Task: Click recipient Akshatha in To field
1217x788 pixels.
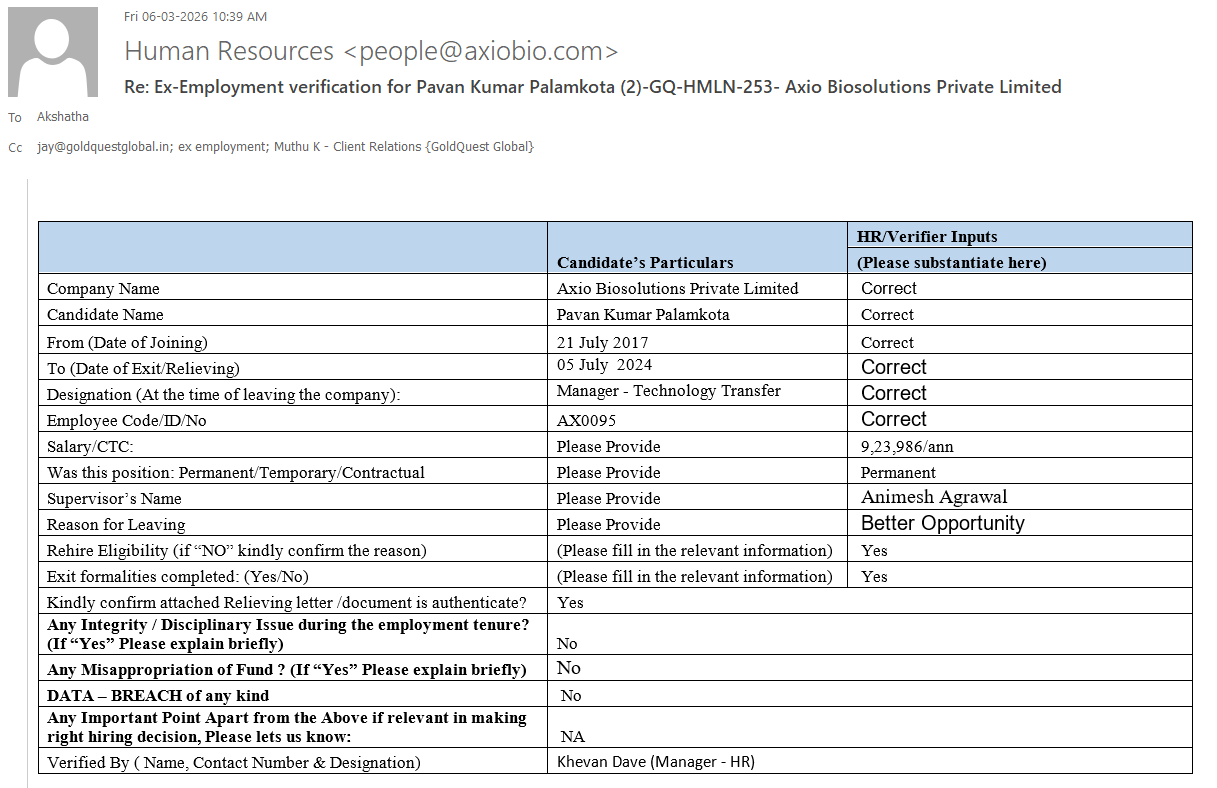Action: tap(63, 117)
